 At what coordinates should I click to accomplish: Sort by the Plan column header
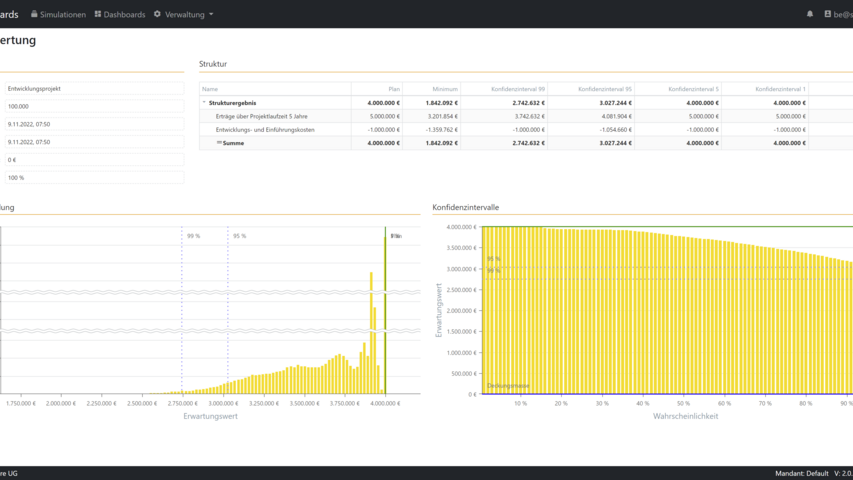coord(394,89)
